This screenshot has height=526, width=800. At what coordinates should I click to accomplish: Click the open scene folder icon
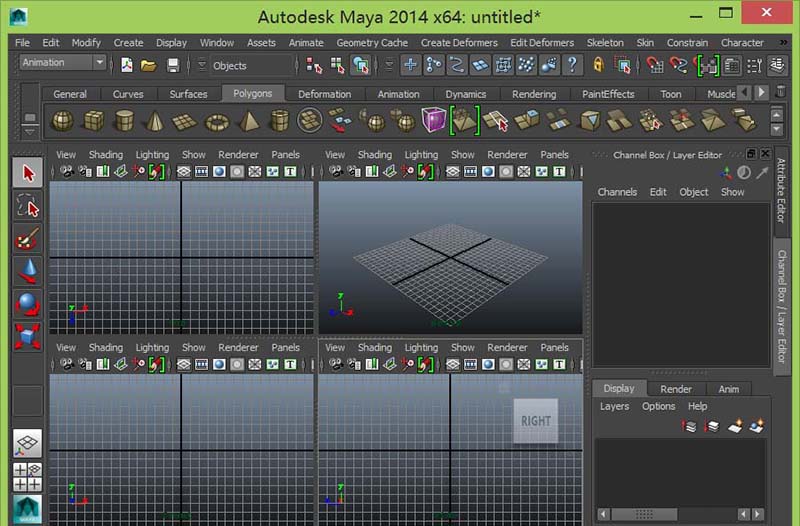(x=148, y=65)
